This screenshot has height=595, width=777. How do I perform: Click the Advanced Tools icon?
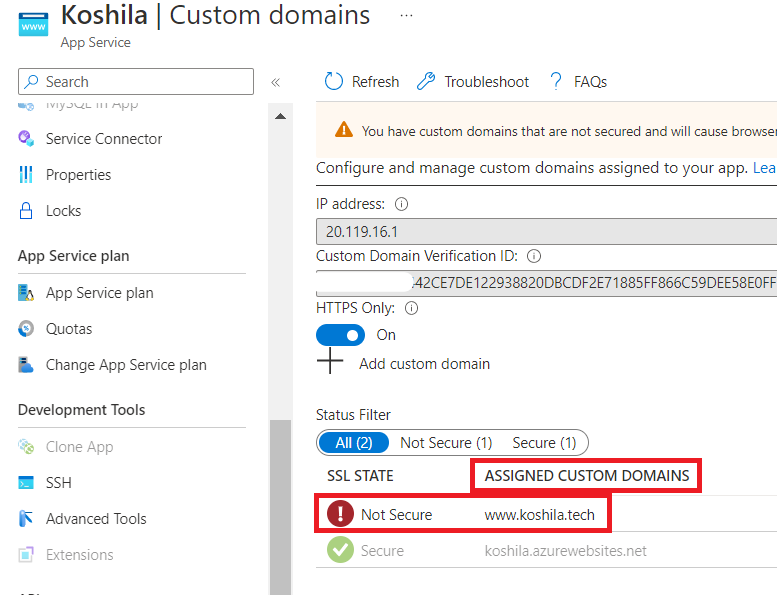26,518
